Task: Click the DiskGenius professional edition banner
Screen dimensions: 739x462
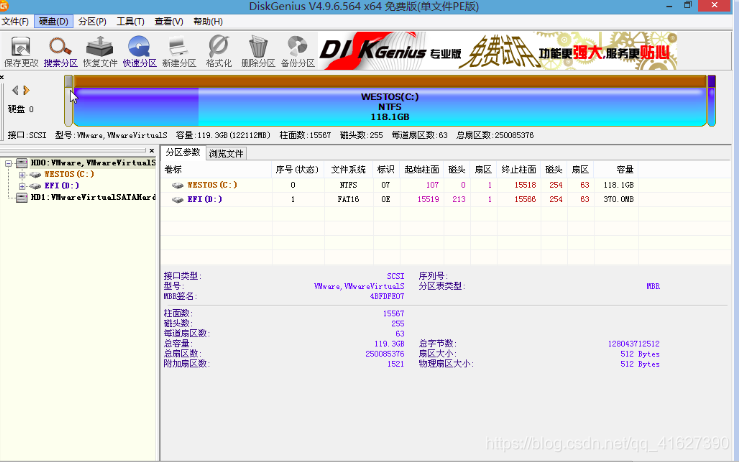Action: 498,51
